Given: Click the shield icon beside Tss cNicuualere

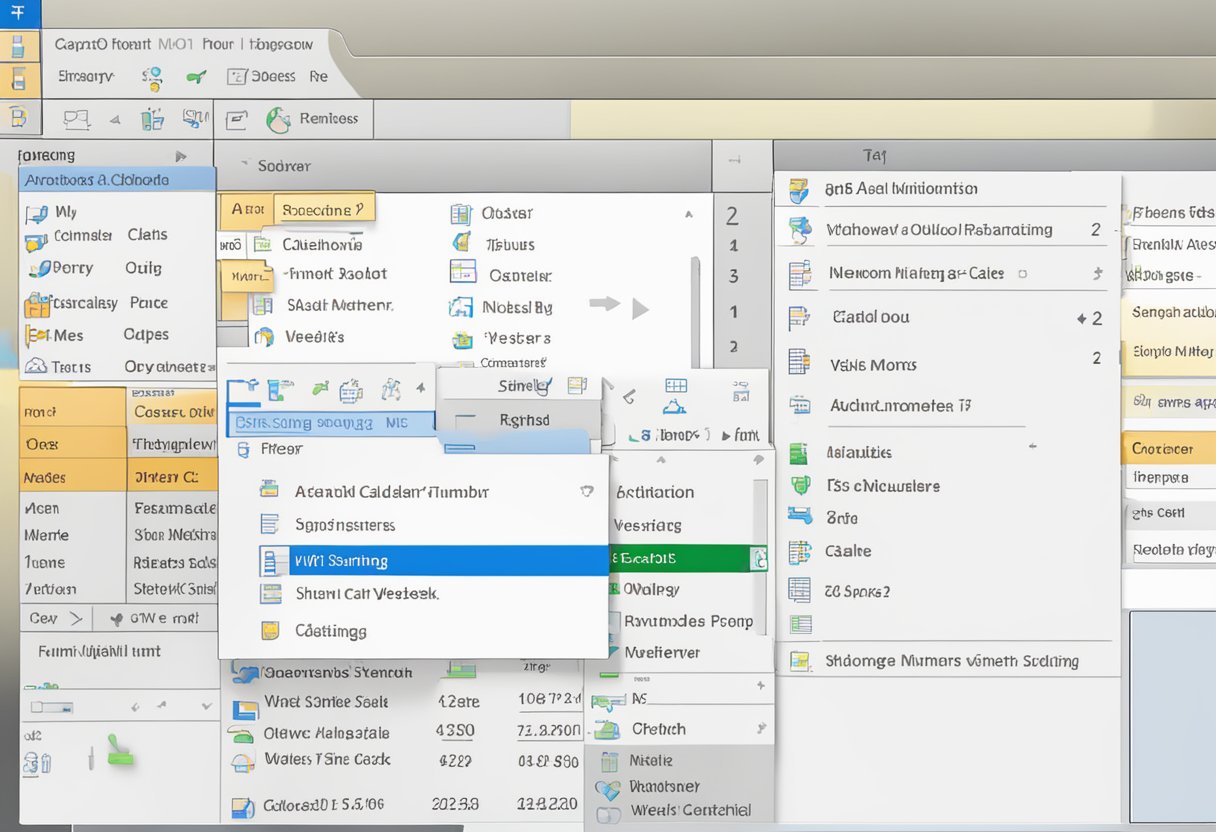Looking at the screenshot, I should tap(799, 486).
